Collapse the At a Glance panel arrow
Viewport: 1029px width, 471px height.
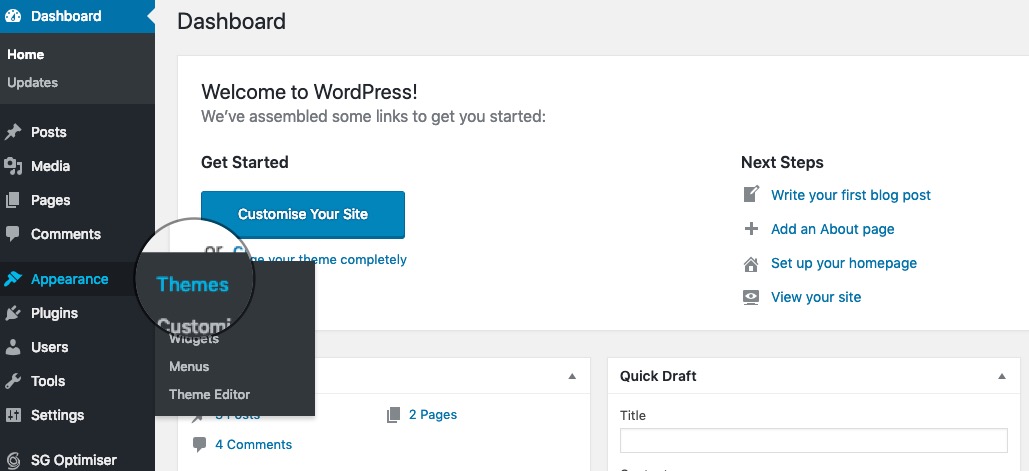[572, 377]
